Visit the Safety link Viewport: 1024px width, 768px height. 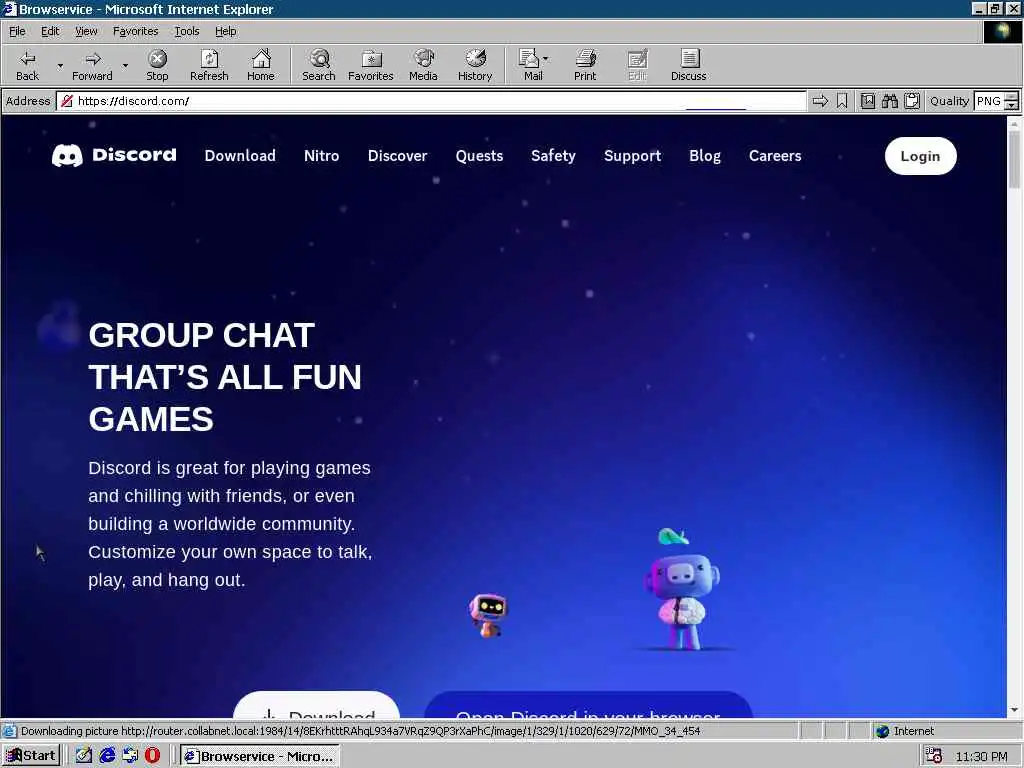(x=553, y=156)
